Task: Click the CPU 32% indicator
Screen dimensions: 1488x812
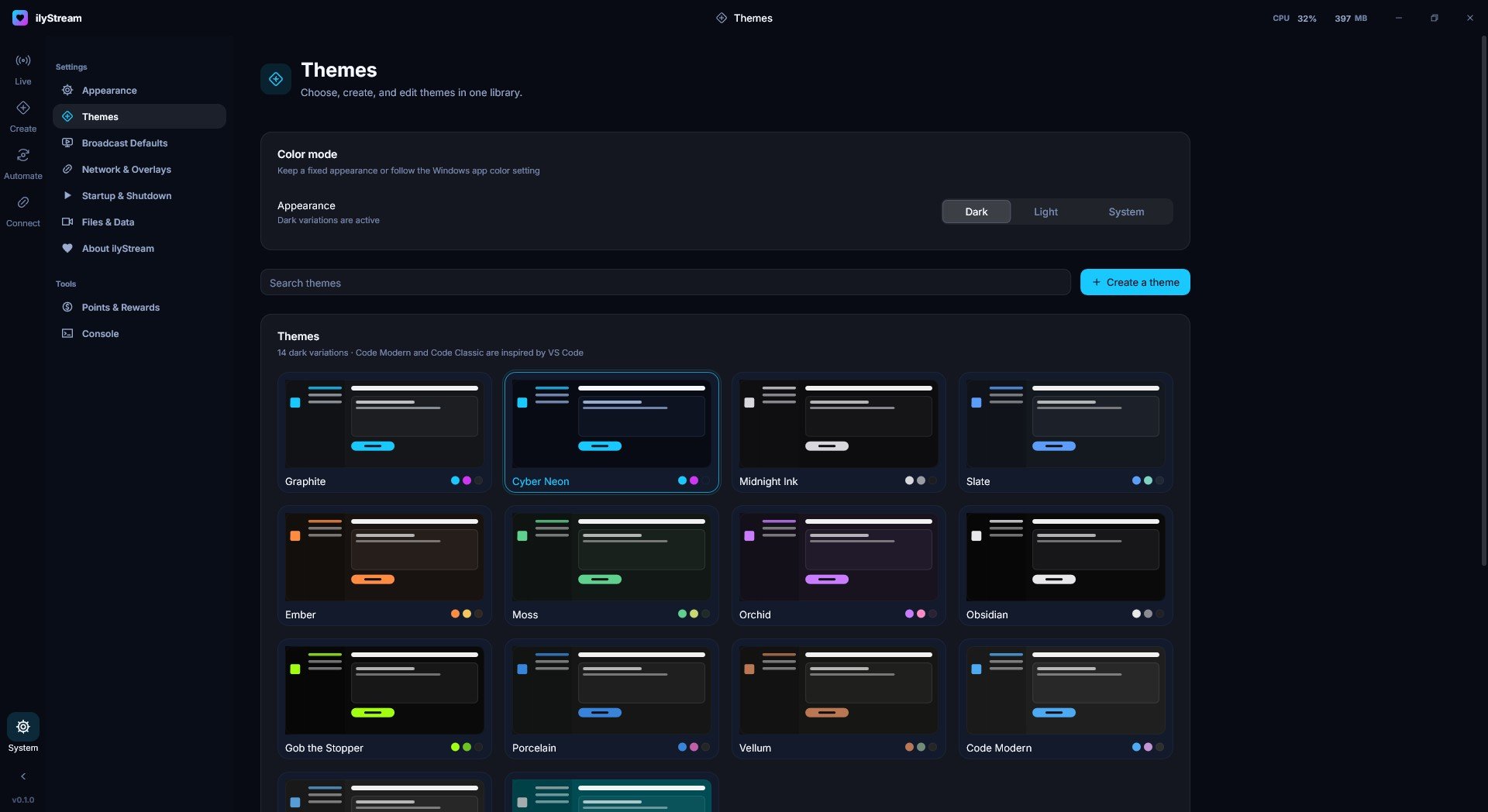Action: point(1294,18)
